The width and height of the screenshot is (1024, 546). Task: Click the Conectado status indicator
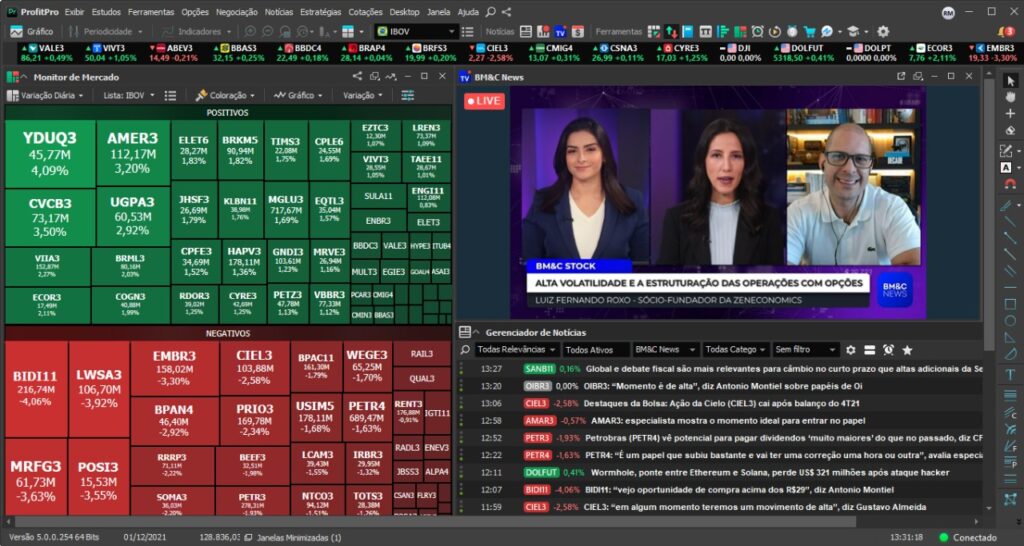(968, 538)
